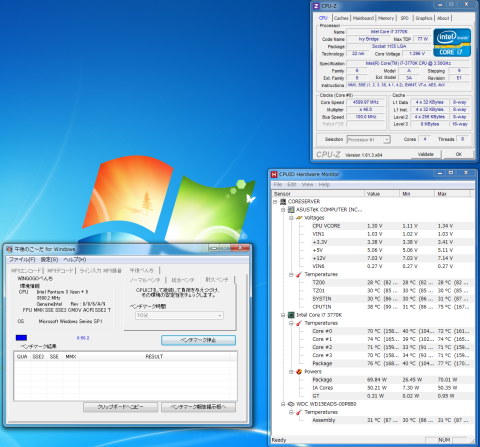480x447 pixels.
Task: Open the Help menu in HWMonitor
Action: pos(324,184)
